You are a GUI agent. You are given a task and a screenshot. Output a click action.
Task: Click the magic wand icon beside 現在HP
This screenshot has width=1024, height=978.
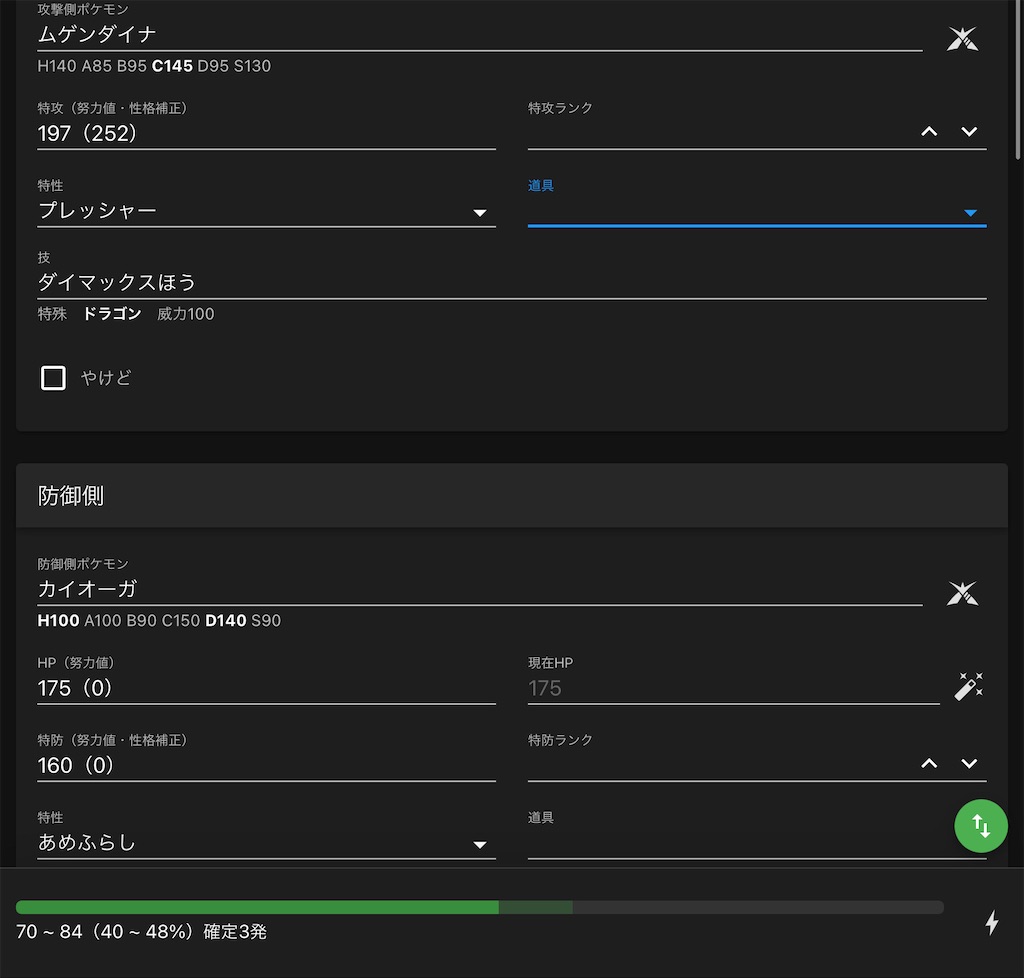tap(968, 686)
